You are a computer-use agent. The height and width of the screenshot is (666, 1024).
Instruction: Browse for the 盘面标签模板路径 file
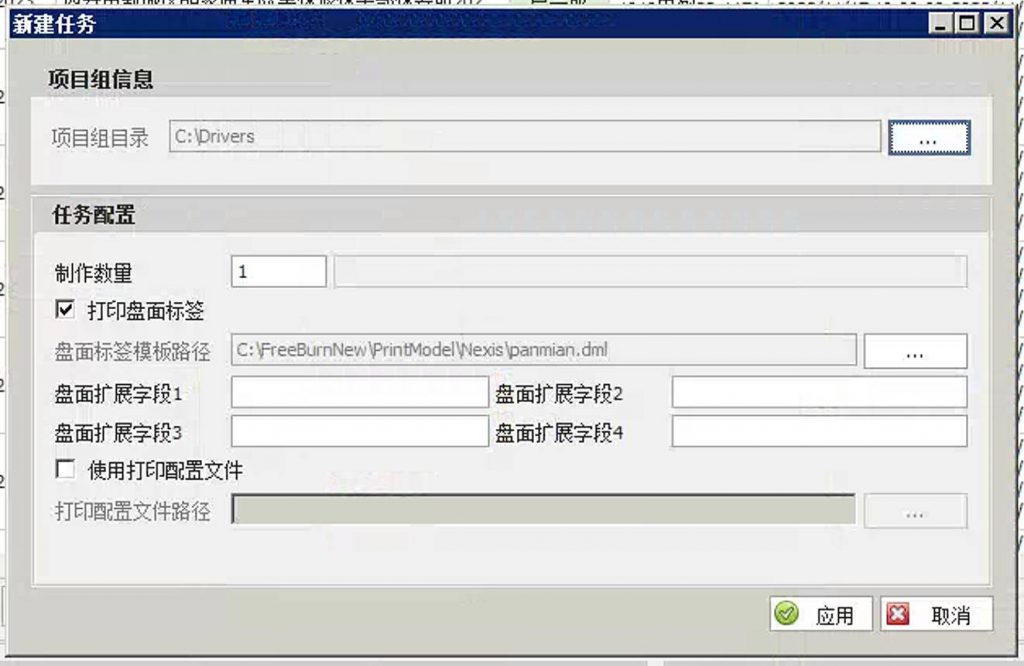(915, 351)
